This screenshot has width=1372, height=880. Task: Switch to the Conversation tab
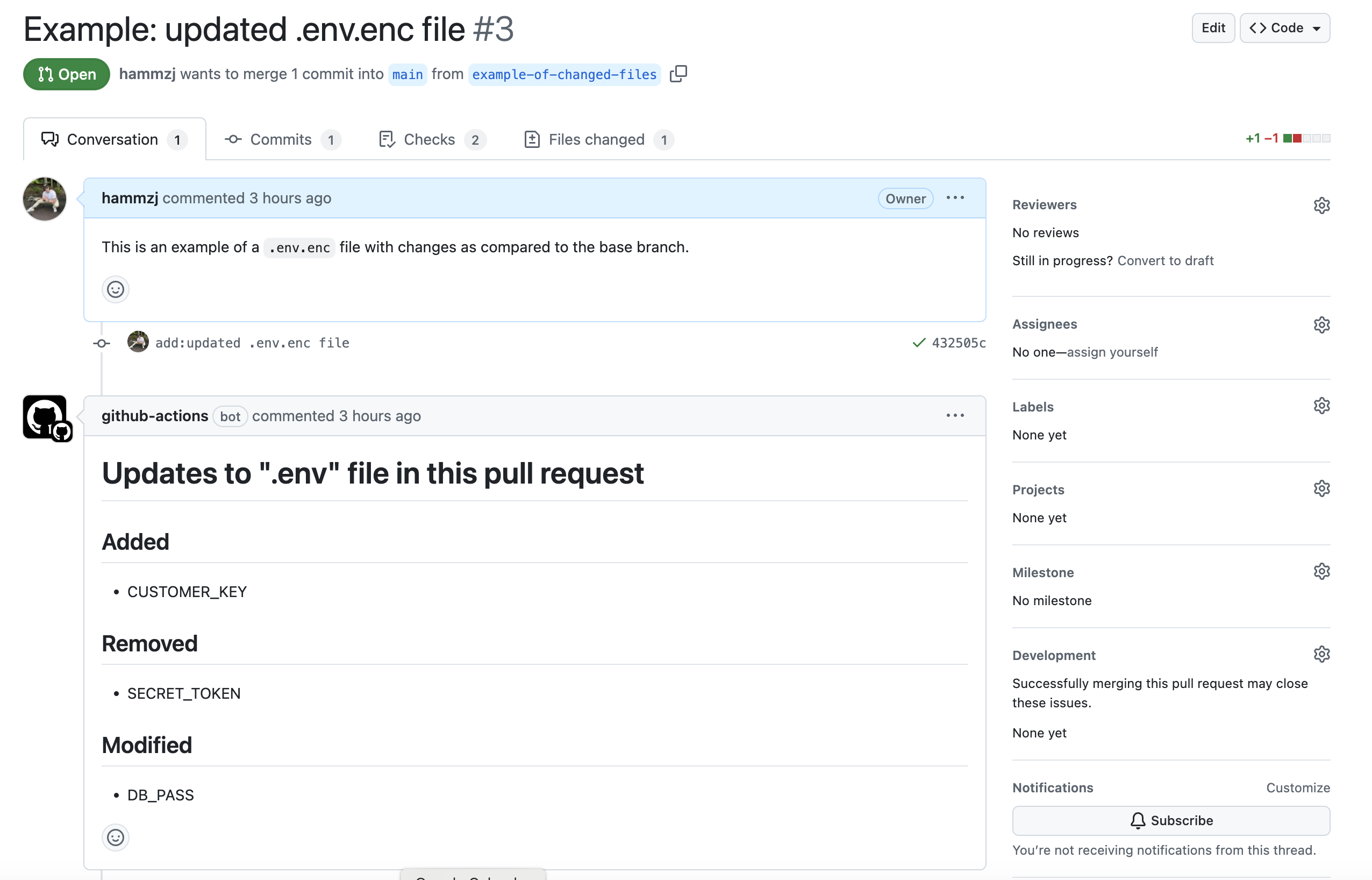point(114,139)
